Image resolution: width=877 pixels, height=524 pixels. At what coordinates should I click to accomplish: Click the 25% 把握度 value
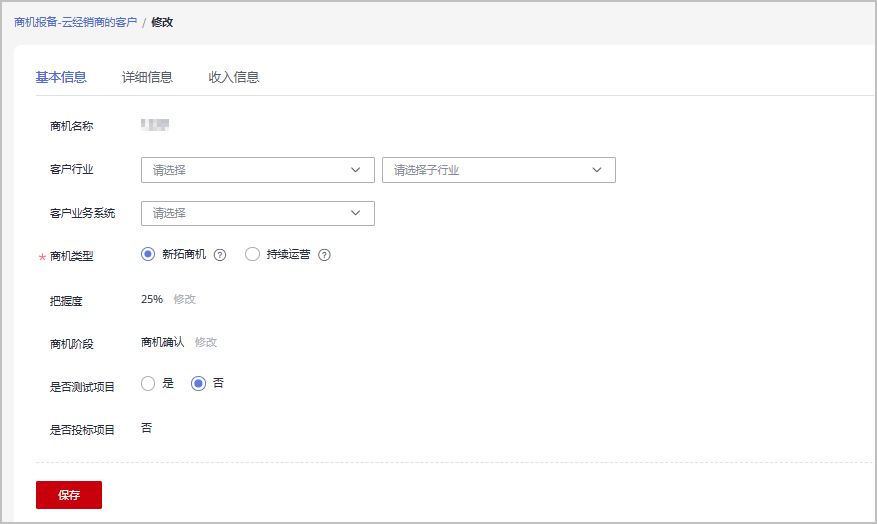coord(152,299)
